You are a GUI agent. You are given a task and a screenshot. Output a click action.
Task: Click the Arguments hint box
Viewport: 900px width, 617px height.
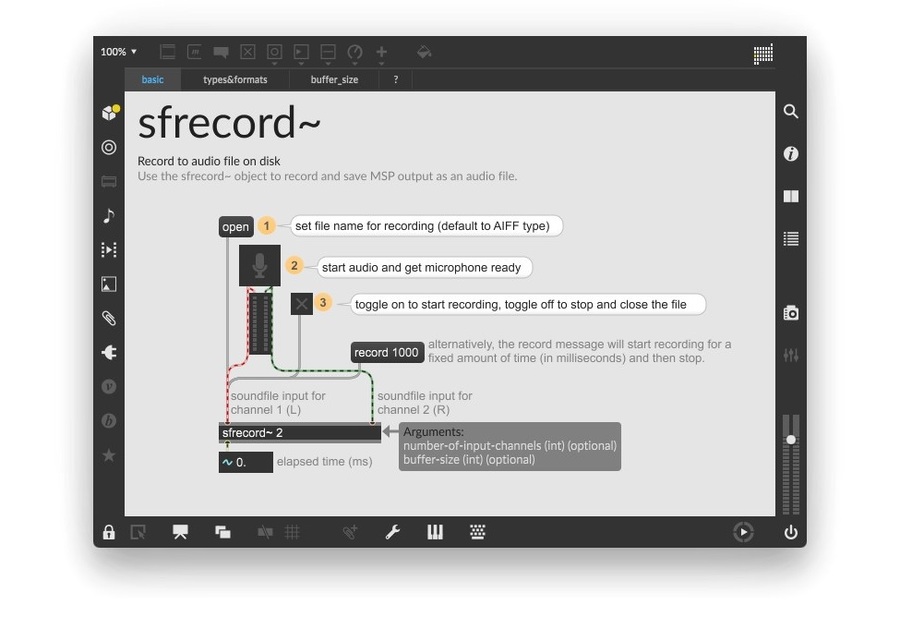[x=510, y=446]
